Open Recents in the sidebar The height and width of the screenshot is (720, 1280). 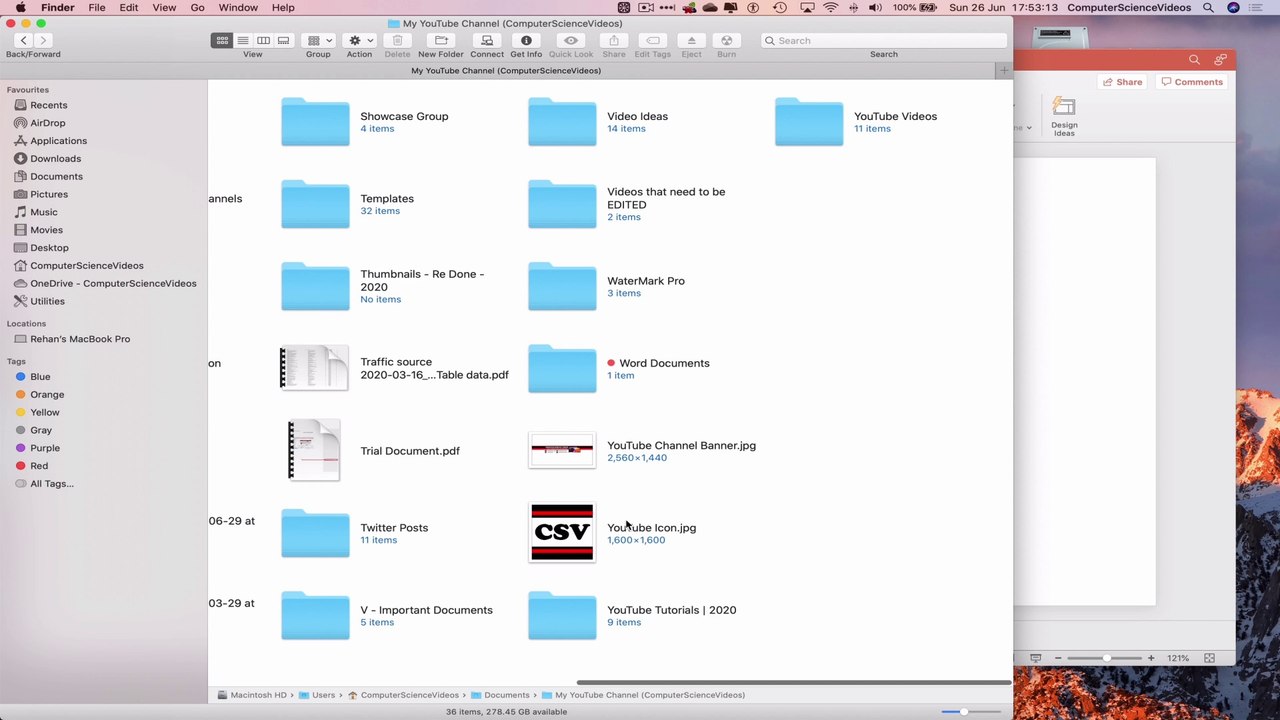48,105
